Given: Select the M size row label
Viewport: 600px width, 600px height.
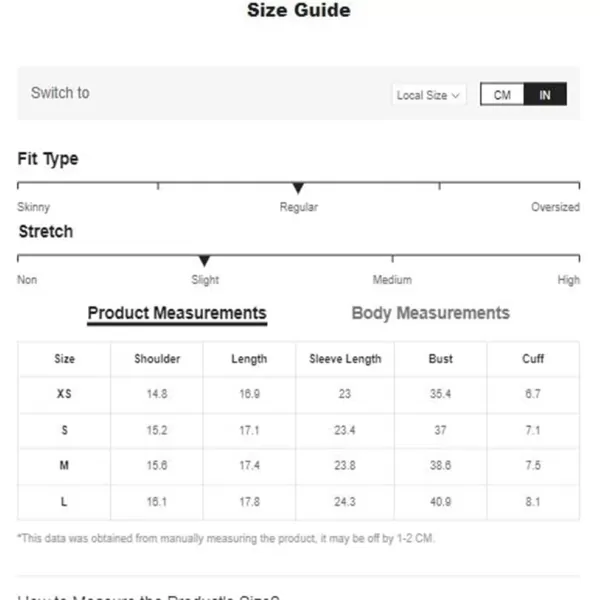Looking at the screenshot, I should [x=64, y=465].
